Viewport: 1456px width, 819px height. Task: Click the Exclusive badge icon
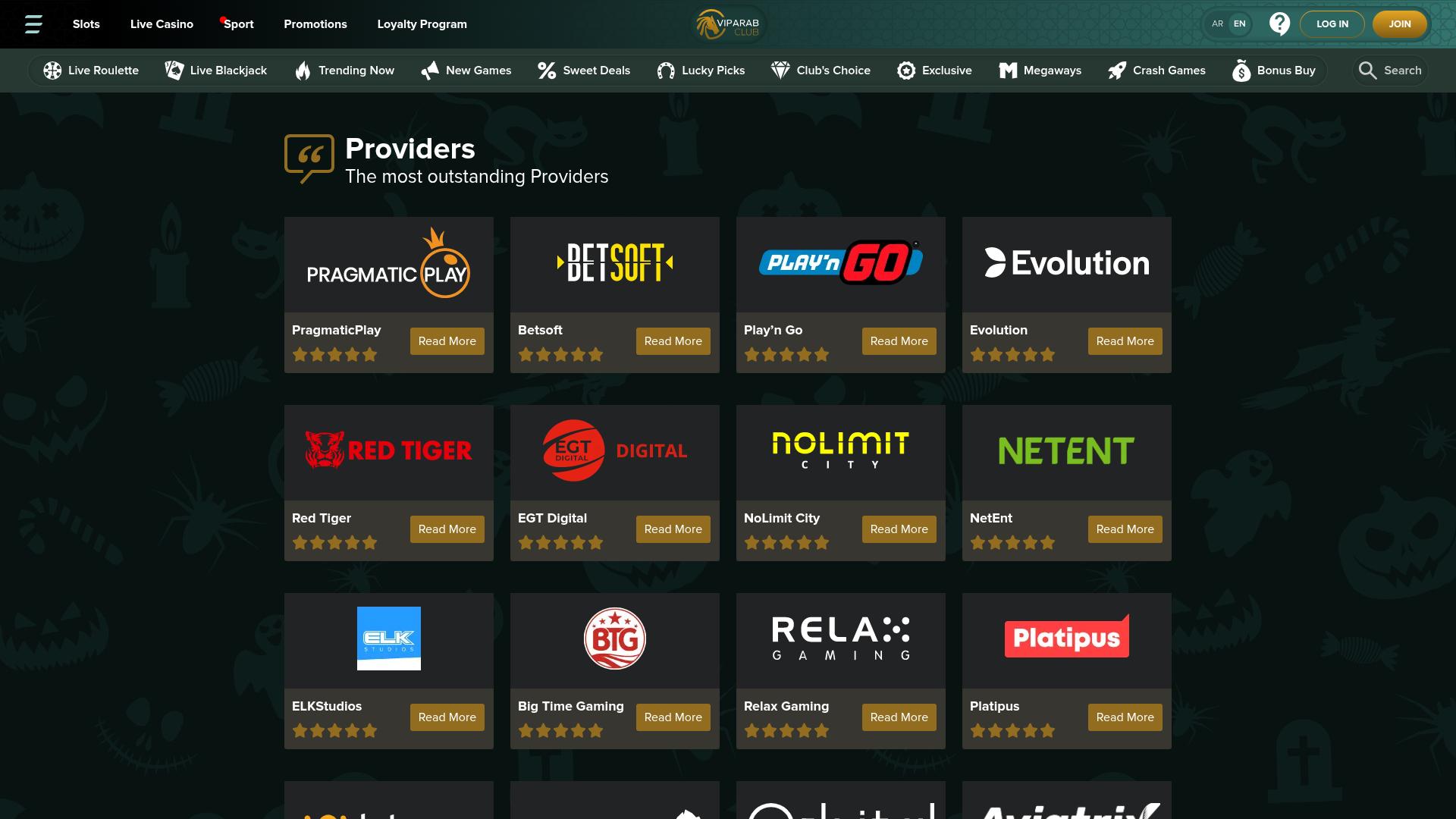(x=906, y=71)
